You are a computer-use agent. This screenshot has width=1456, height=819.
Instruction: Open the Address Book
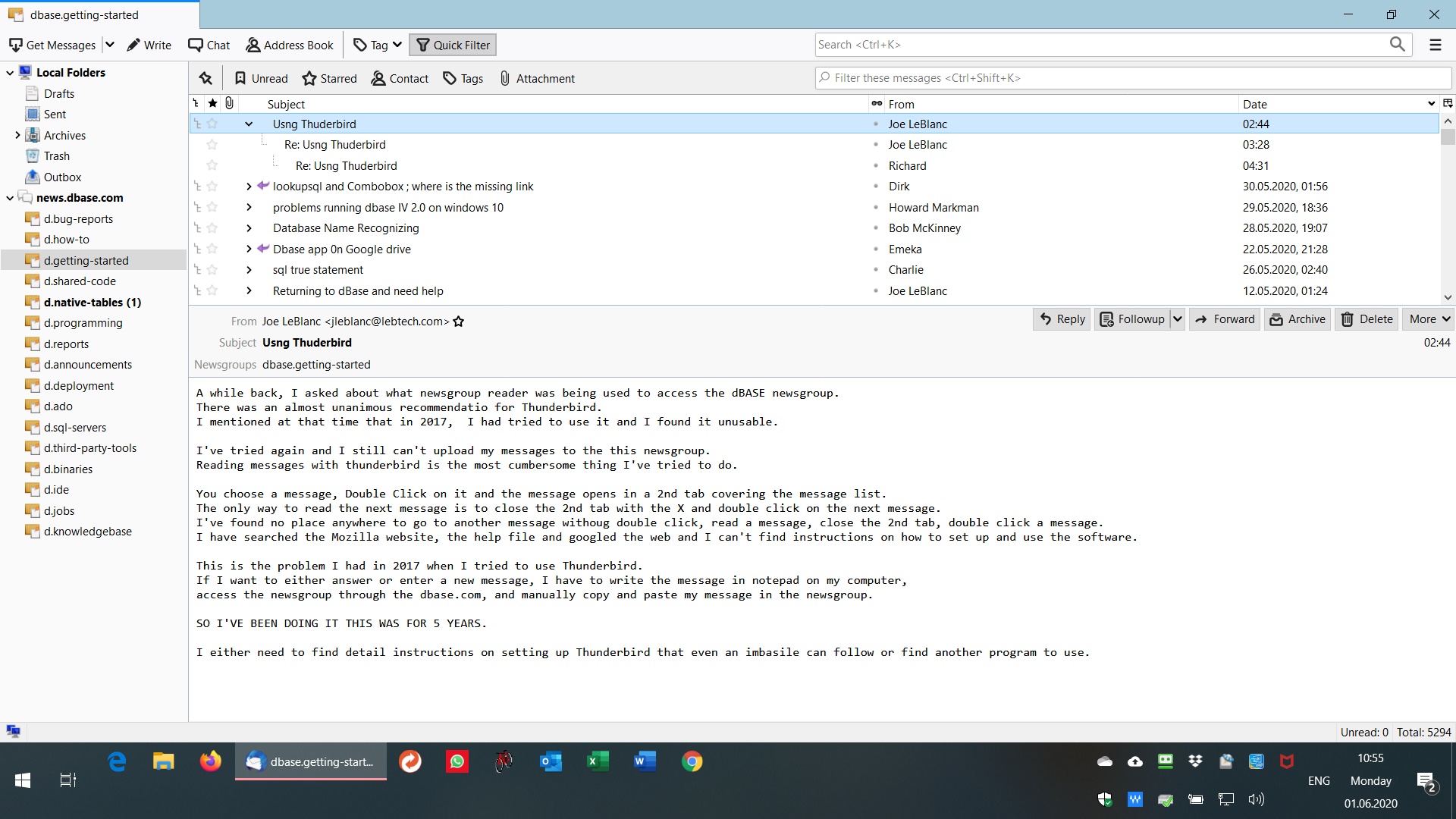290,45
